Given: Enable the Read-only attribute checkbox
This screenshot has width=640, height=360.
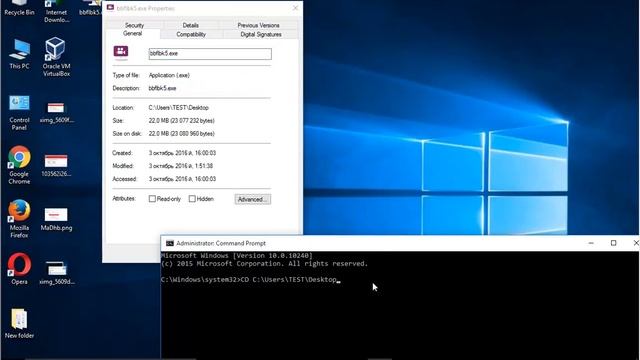Looking at the screenshot, I should pyautogui.click(x=152, y=199).
